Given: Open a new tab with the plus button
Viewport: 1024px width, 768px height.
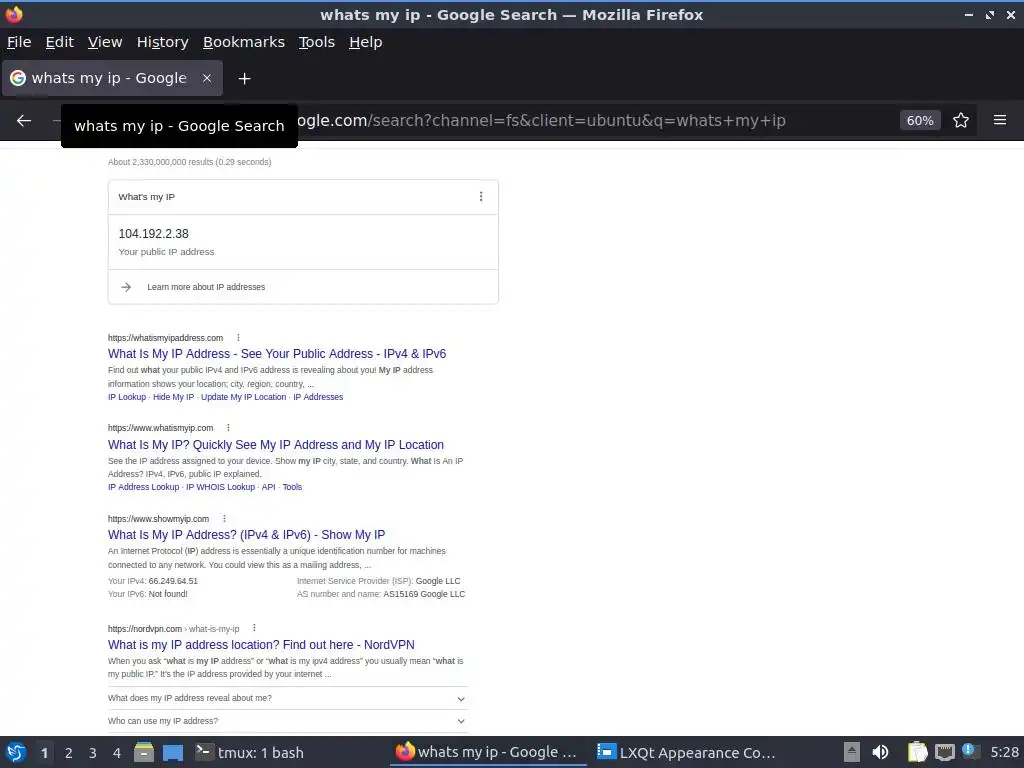Looking at the screenshot, I should 244,78.
